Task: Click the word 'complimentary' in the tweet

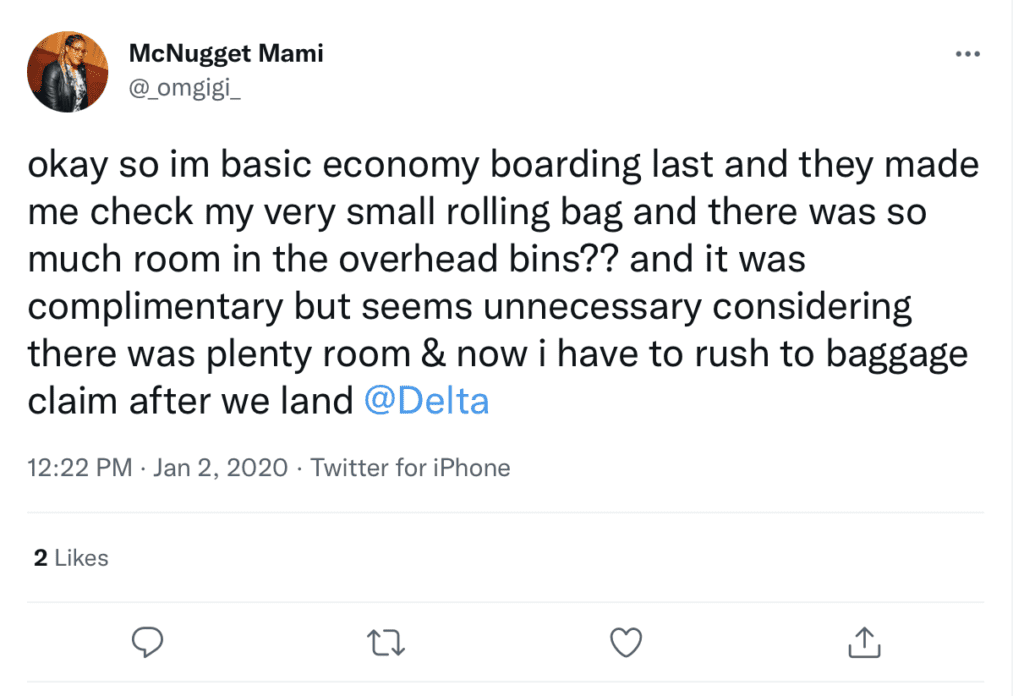Action: 155,308
